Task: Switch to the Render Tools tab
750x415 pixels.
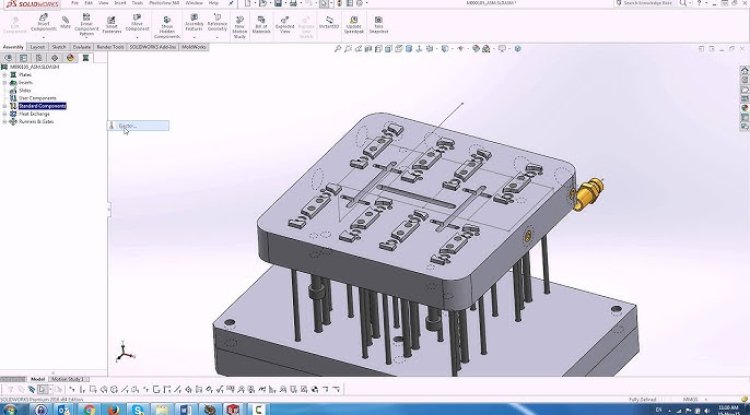Action: tap(110, 47)
